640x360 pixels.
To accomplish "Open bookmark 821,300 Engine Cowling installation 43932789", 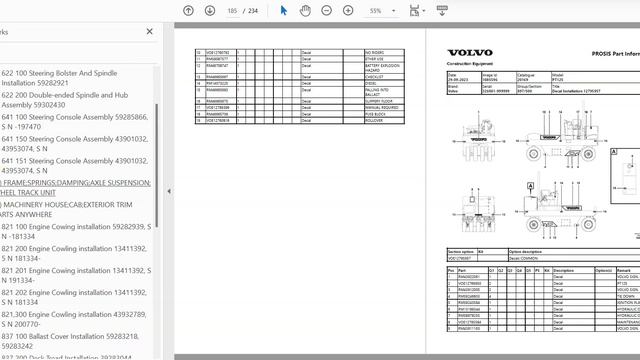I will pos(73,320).
